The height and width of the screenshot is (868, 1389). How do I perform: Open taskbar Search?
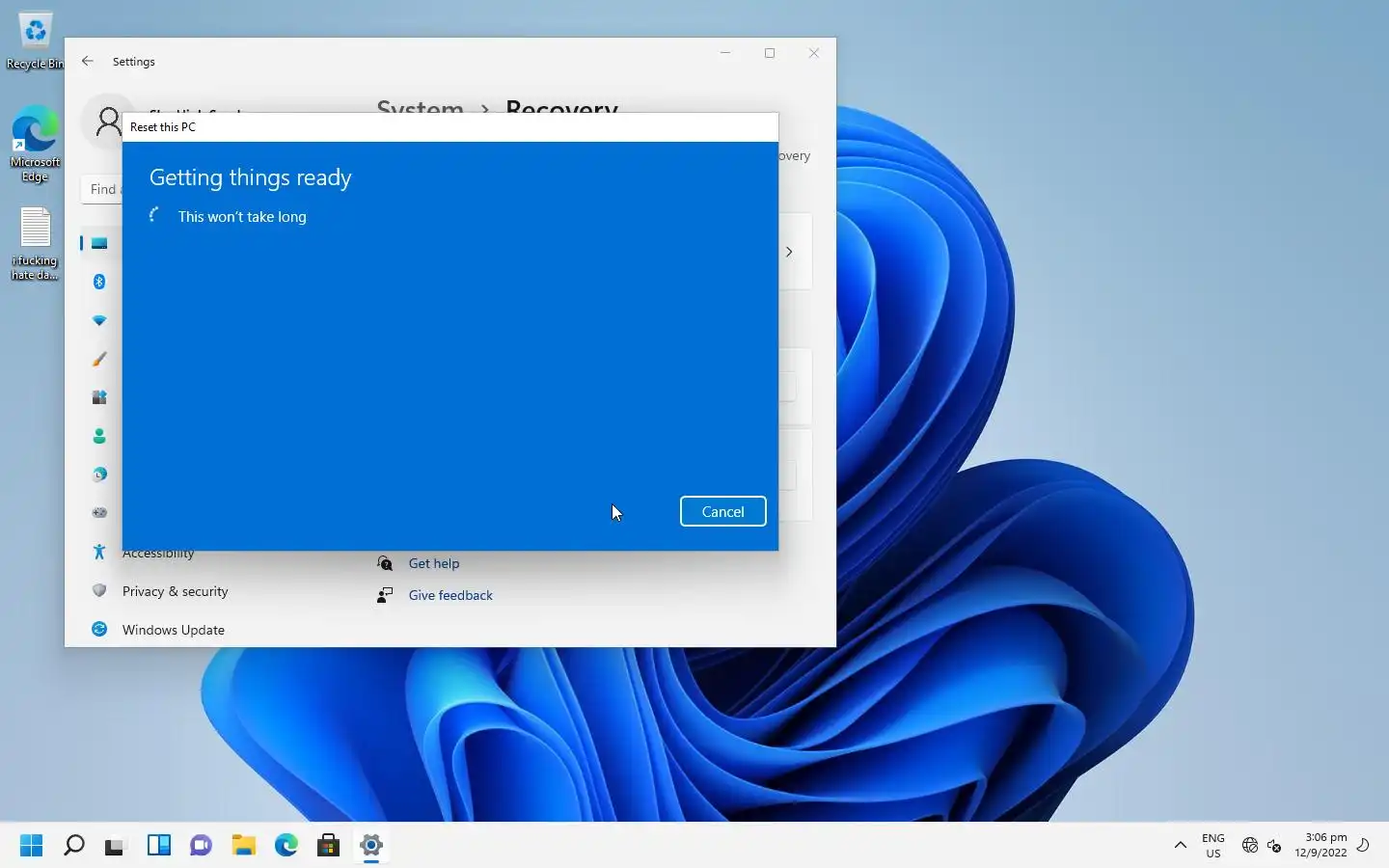tap(73, 846)
